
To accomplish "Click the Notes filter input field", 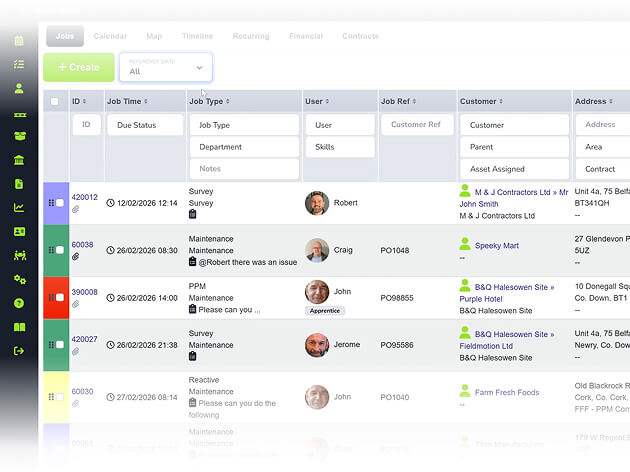I will (244, 169).
